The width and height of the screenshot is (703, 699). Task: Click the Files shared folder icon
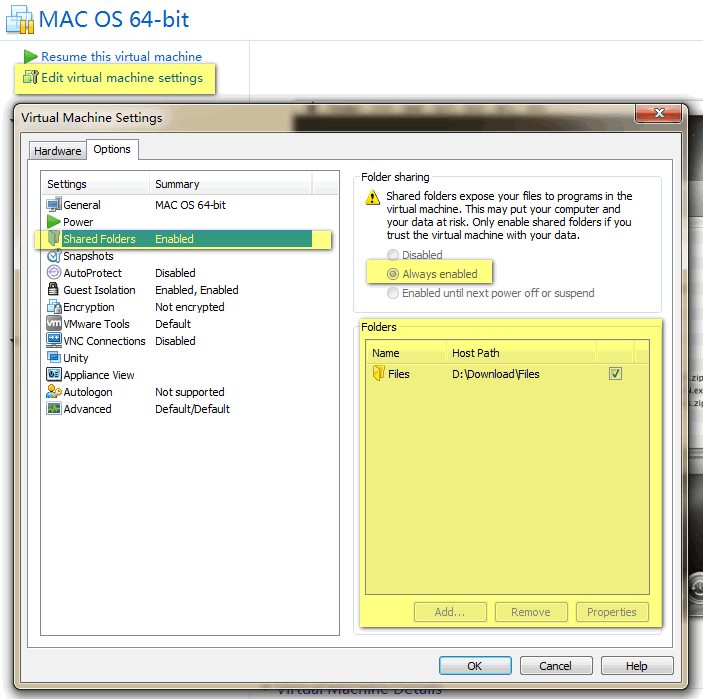pyautogui.click(x=379, y=373)
